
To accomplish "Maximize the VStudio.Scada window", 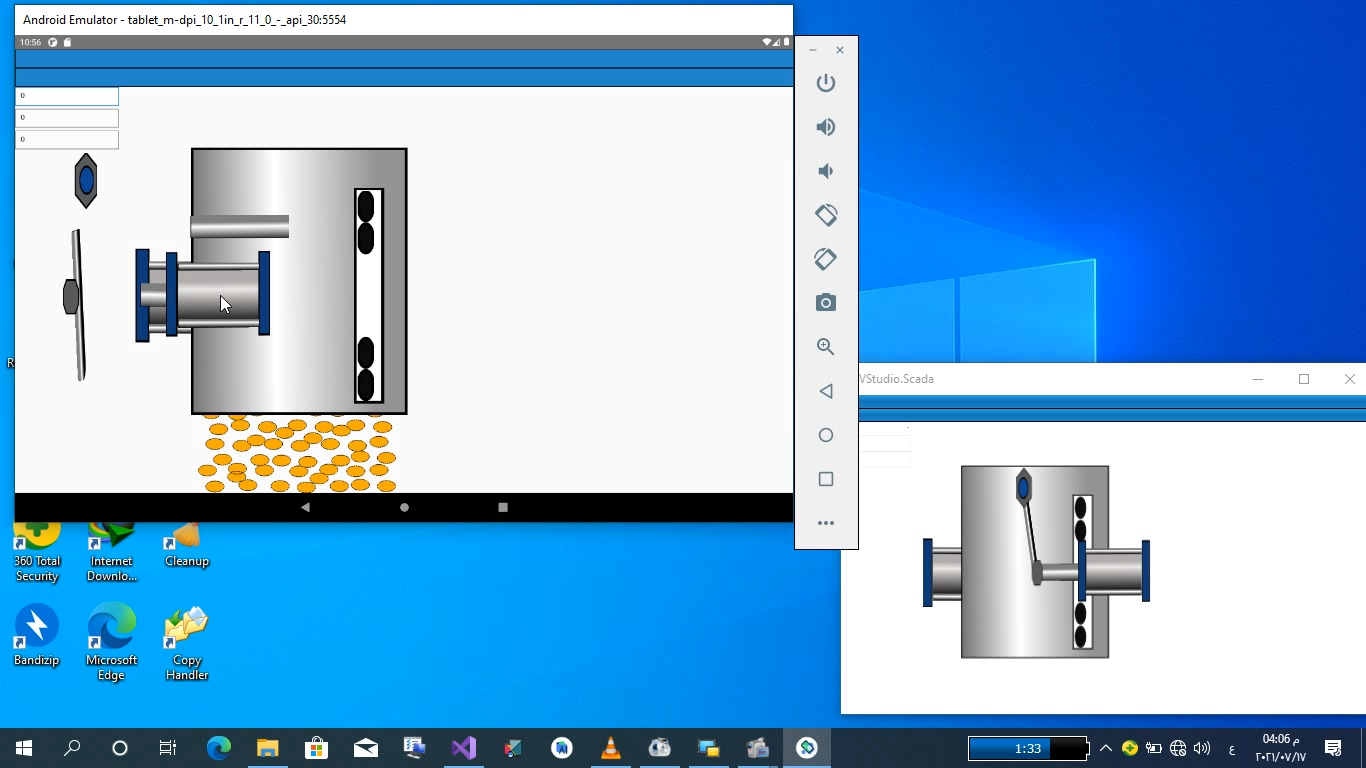I will pyautogui.click(x=1304, y=379).
